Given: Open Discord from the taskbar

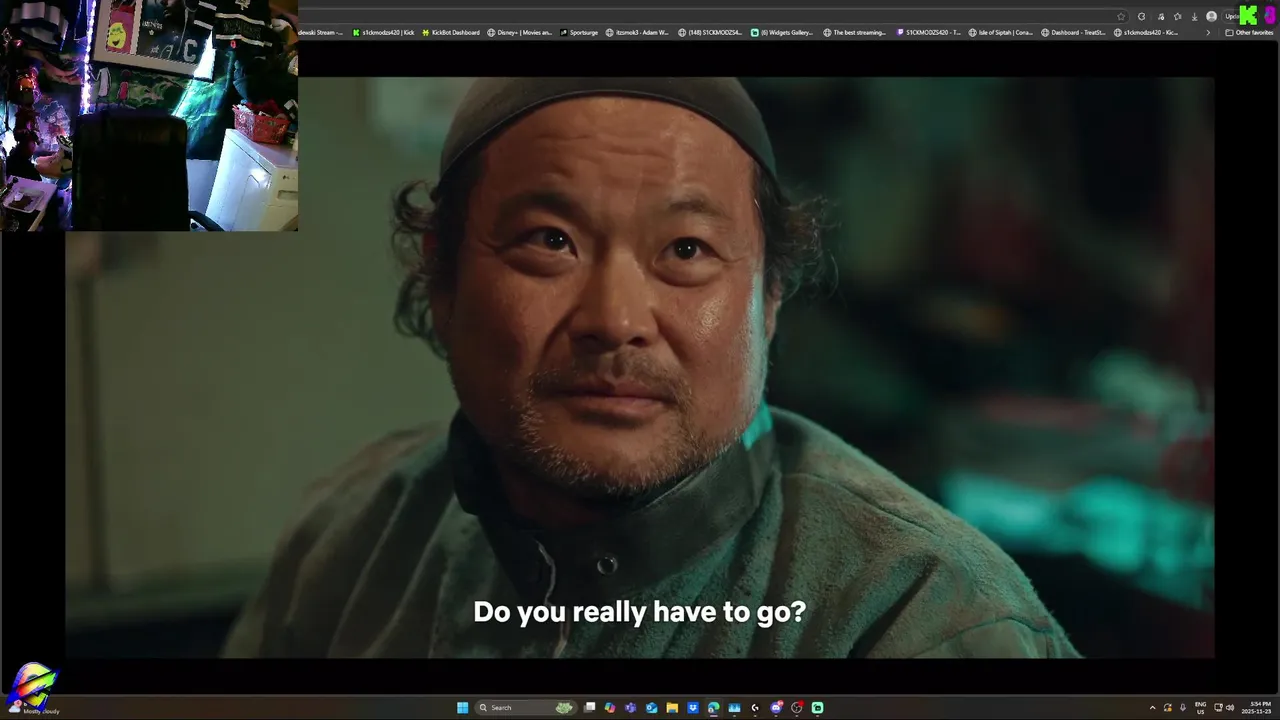Looking at the screenshot, I should coord(776,708).
